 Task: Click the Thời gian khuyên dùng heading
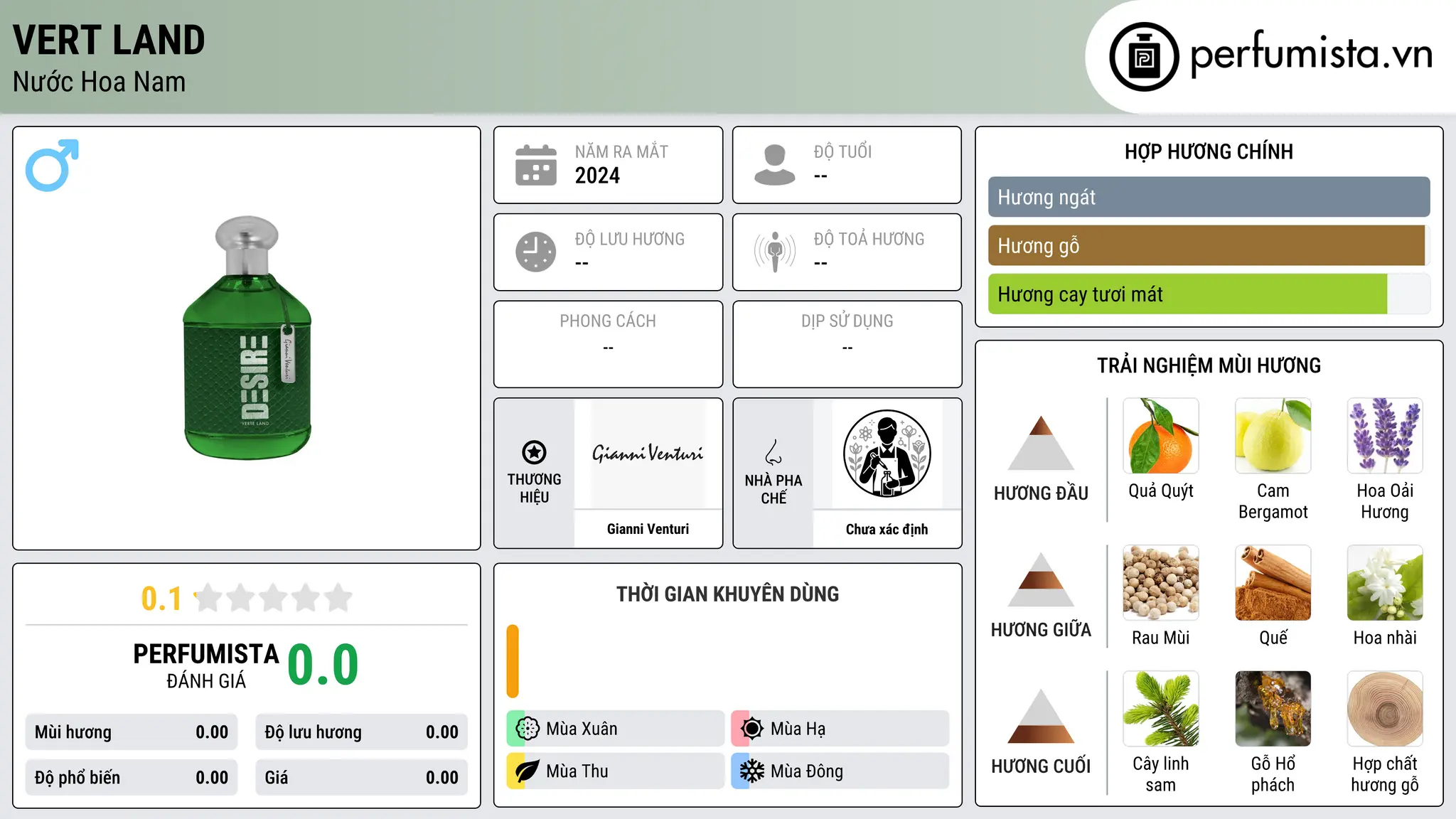point(727,594)
